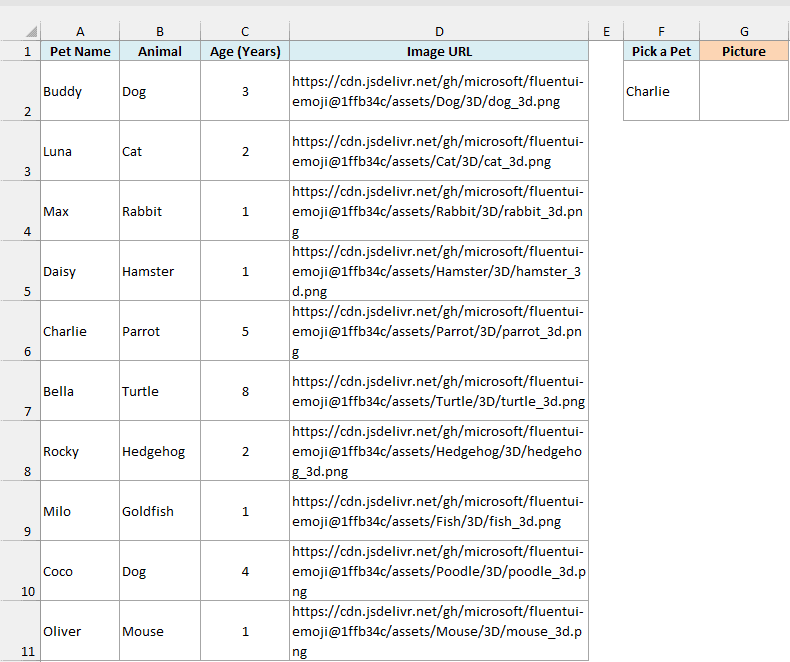Click the 'Cat' animal cell
The height and width of the screenshot is (662, 790).
tap(160, 151)
